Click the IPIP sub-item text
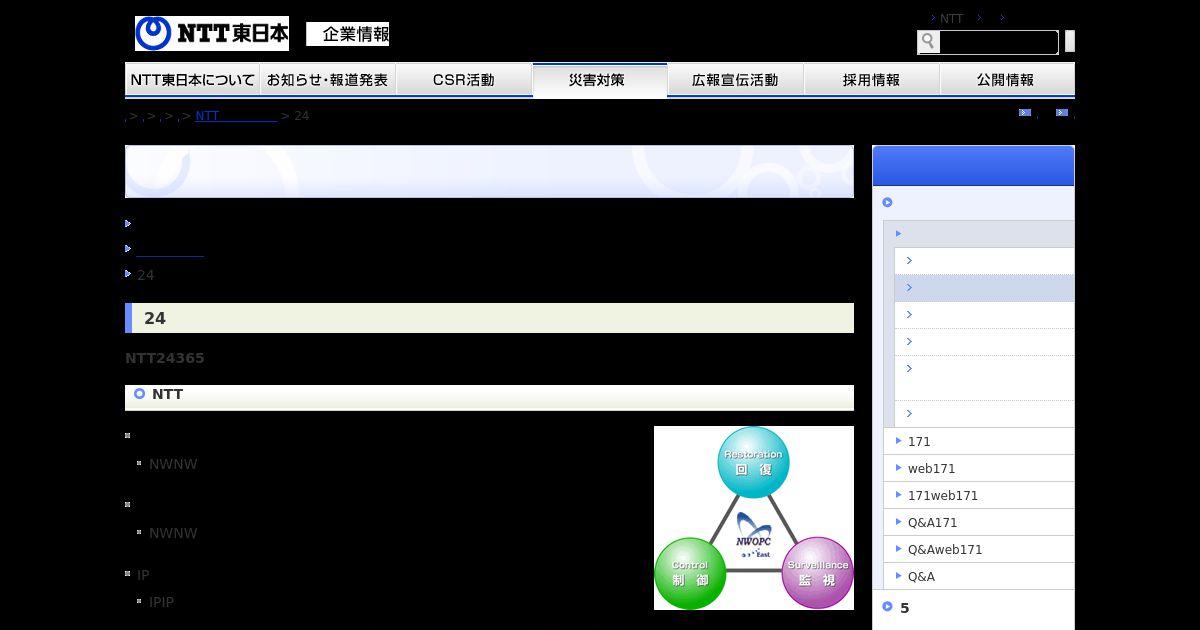The width and height of the screenshot is (1200, 630). point(161,602)
